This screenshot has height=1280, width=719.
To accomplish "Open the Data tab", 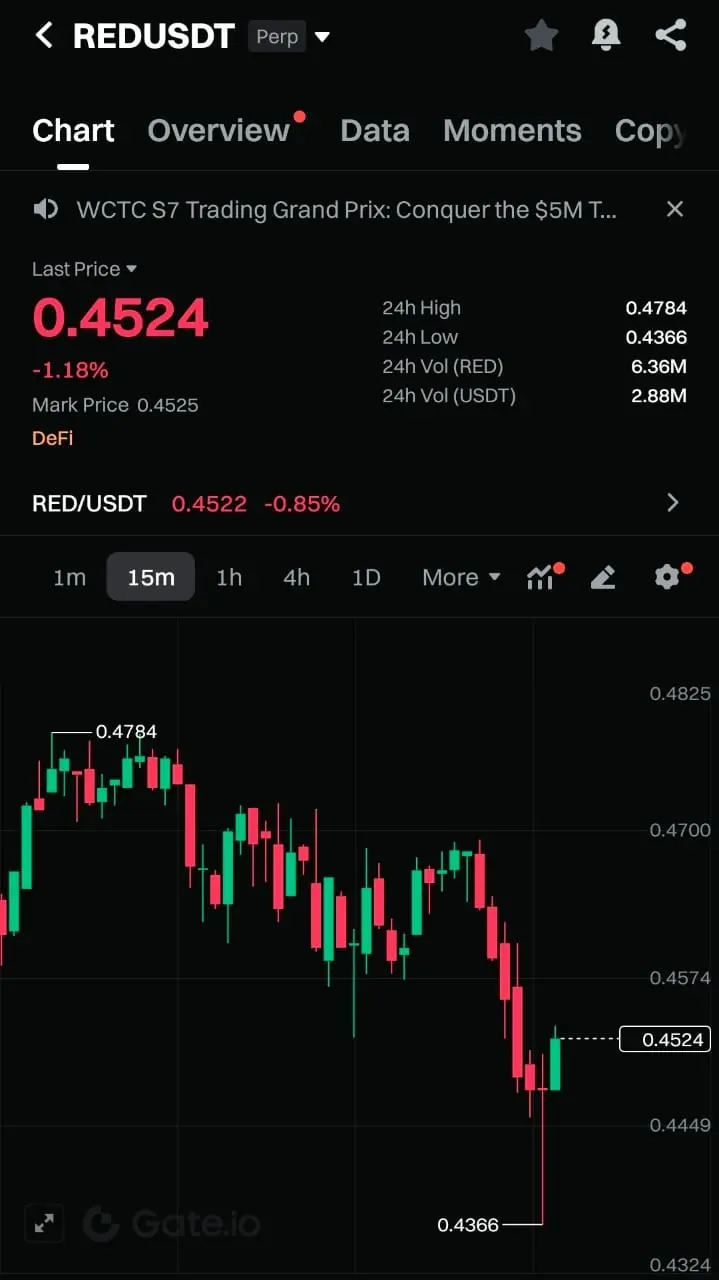I will pos(375,131).
